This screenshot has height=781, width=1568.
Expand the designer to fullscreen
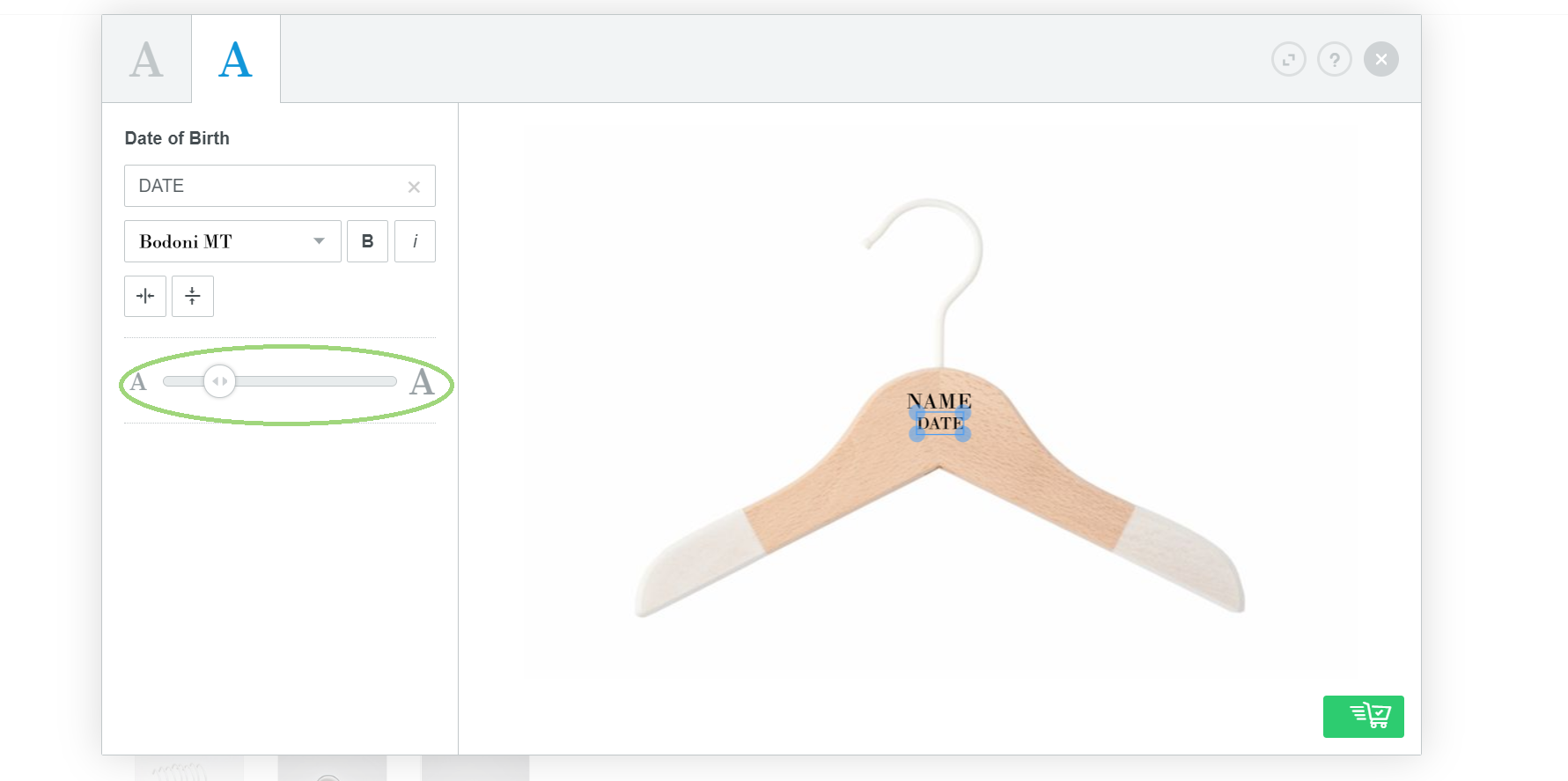pos(1289,59)
